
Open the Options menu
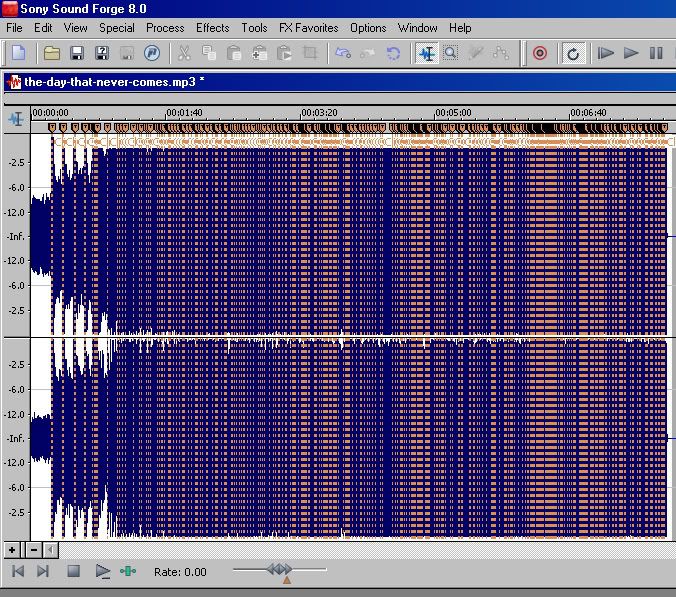click(x=368, y=28)
